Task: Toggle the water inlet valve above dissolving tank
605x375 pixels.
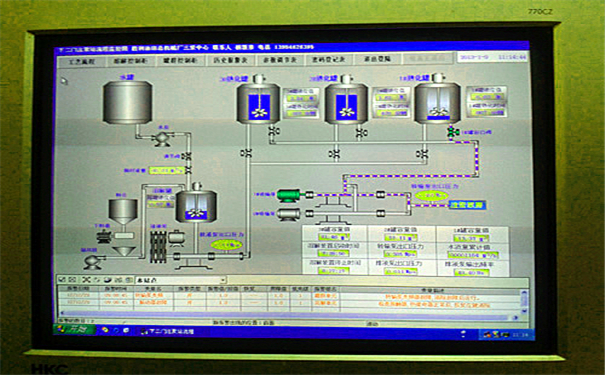Action: (187, 156)
